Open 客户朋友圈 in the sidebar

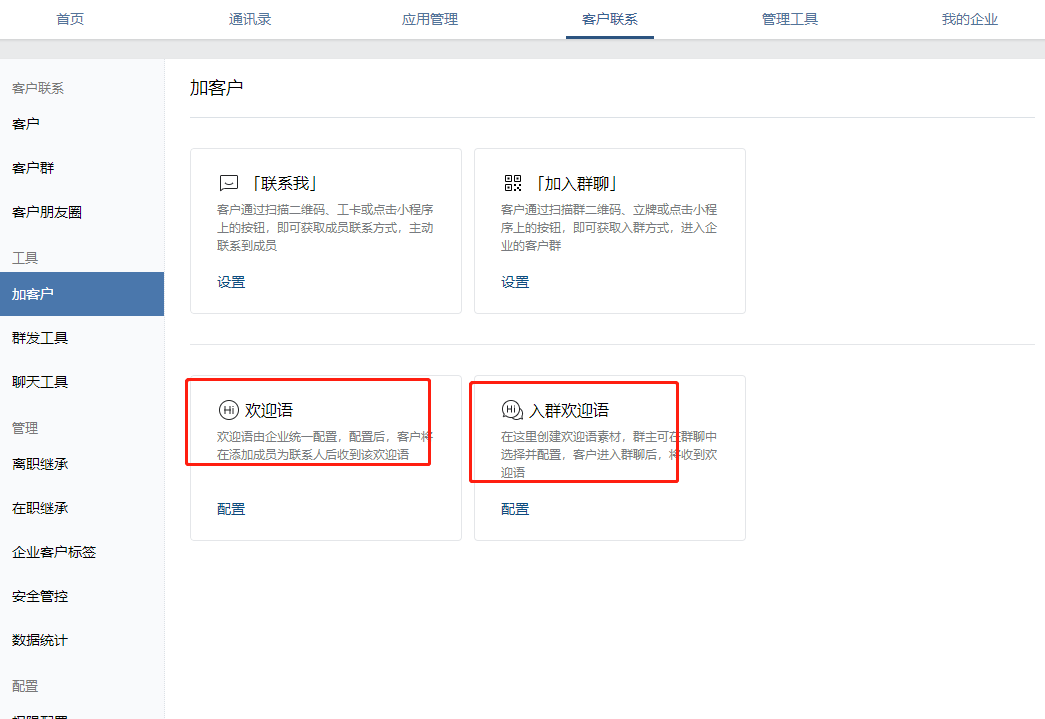[47, 212]
